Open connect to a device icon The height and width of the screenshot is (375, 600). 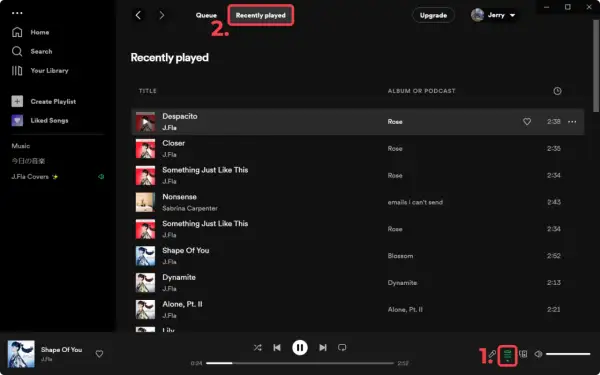pyautogui.click(x=523, y=354)
